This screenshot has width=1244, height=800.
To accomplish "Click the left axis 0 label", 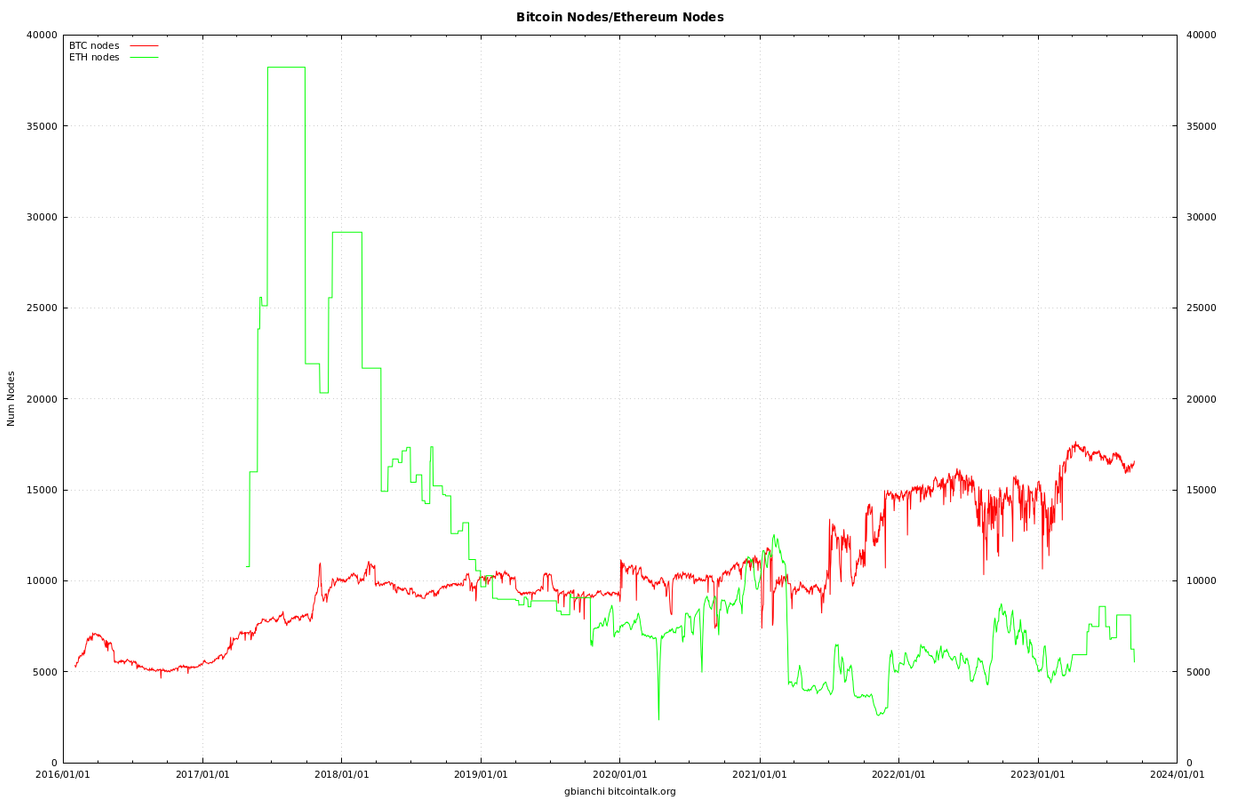I will click(x=53, y=763).
